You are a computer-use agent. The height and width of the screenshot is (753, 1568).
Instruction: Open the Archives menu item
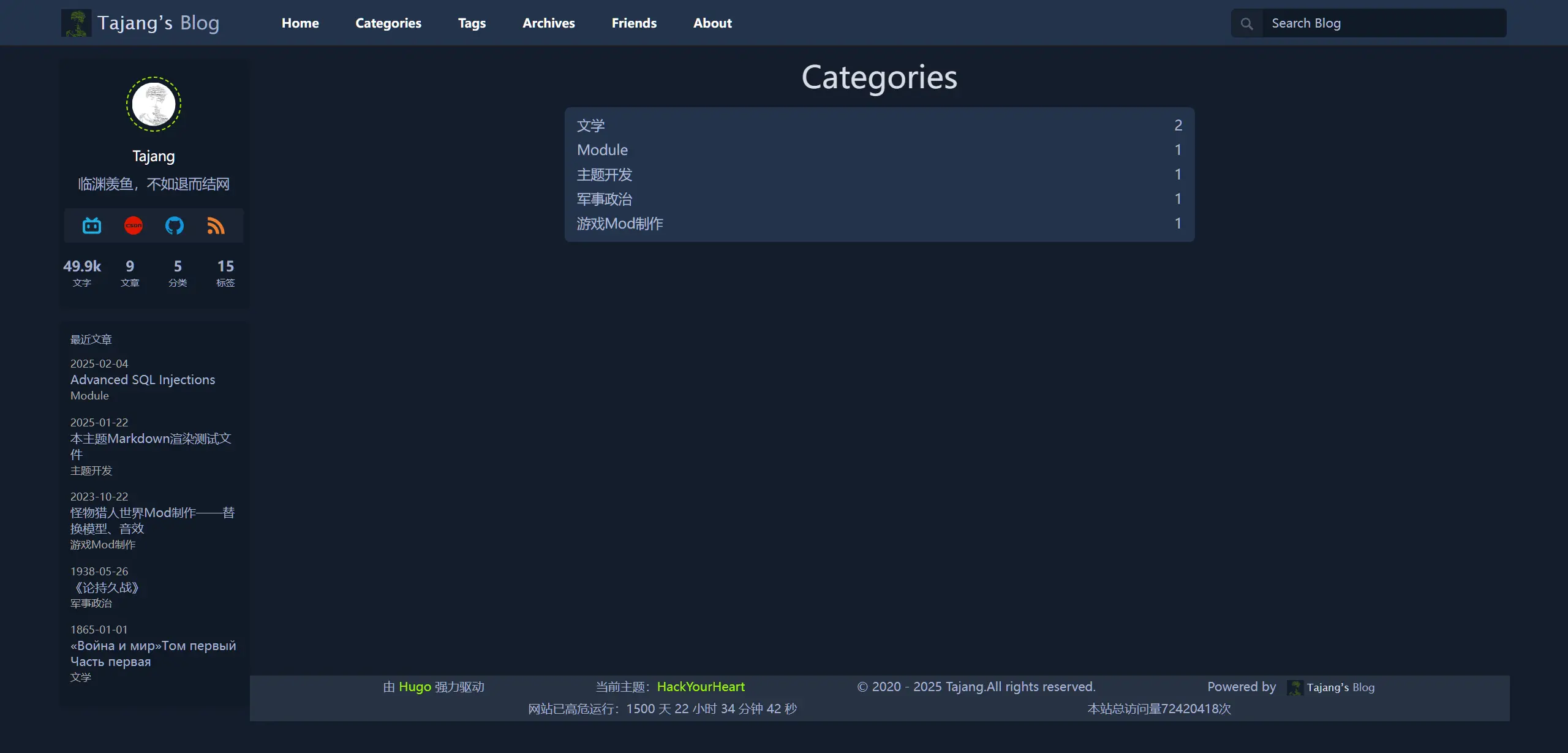click(548, 23)
